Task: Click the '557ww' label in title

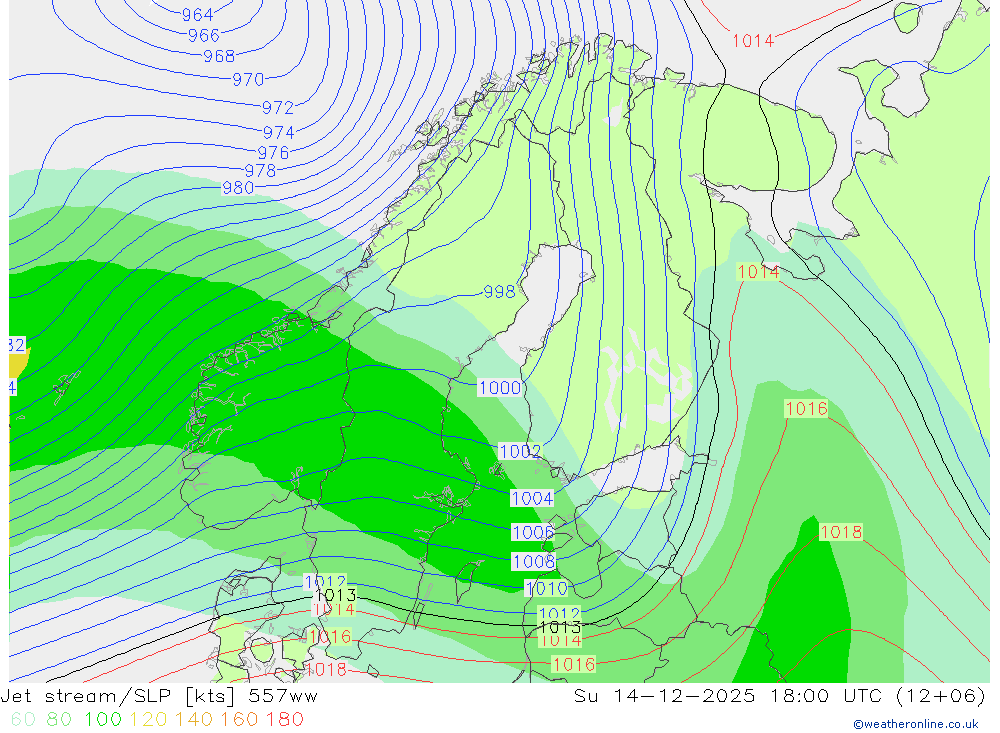Action: 281,696
